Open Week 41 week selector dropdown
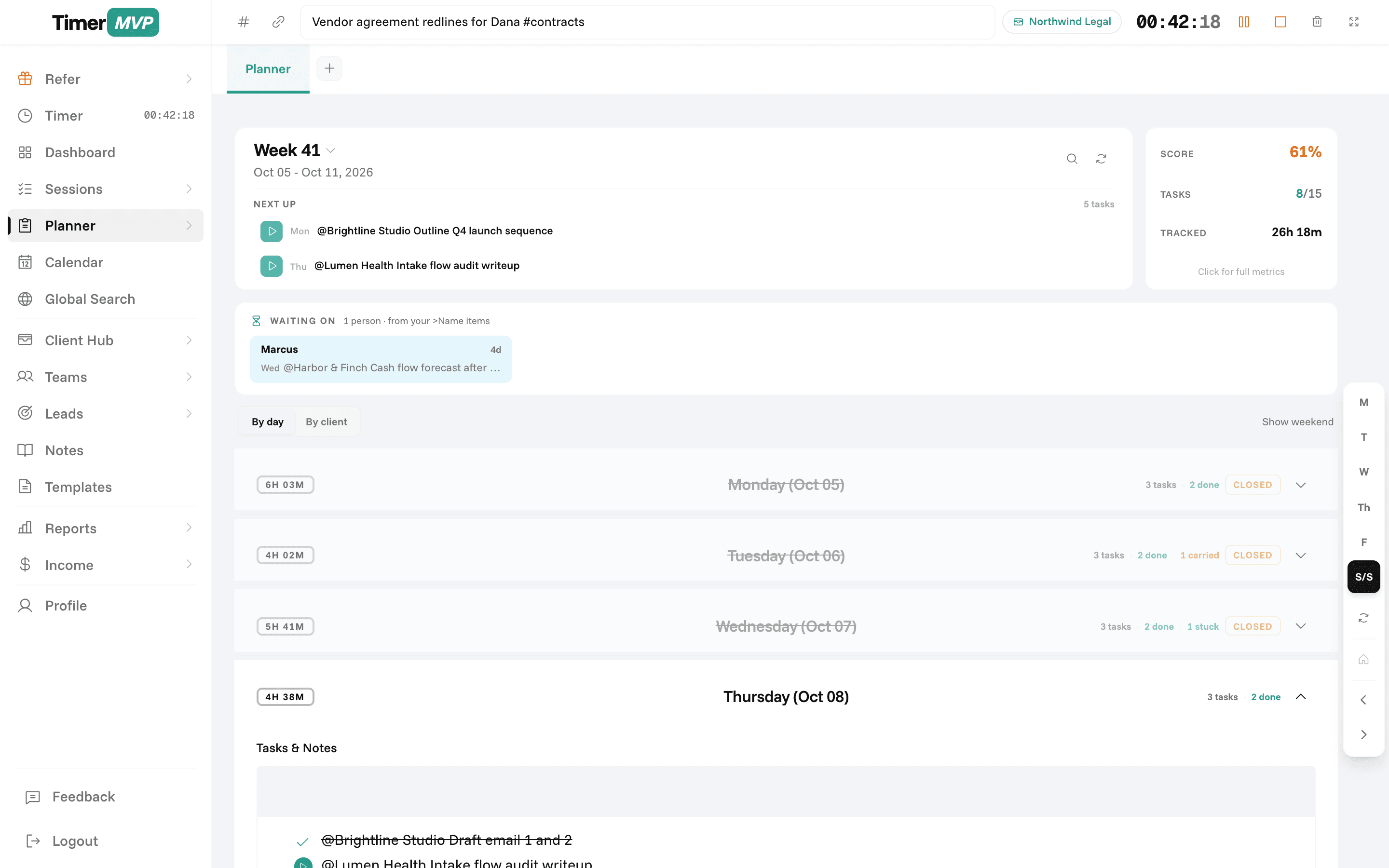Image resolution: width=1389 pixels, height=868 pixels. coord(330,150)
